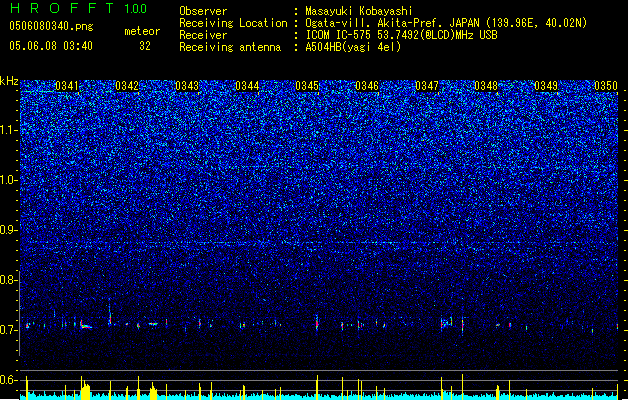The width and height of the screenshot is (629, 400).
Task: Click the 1.0 kHz axis label
Action: 8,180
